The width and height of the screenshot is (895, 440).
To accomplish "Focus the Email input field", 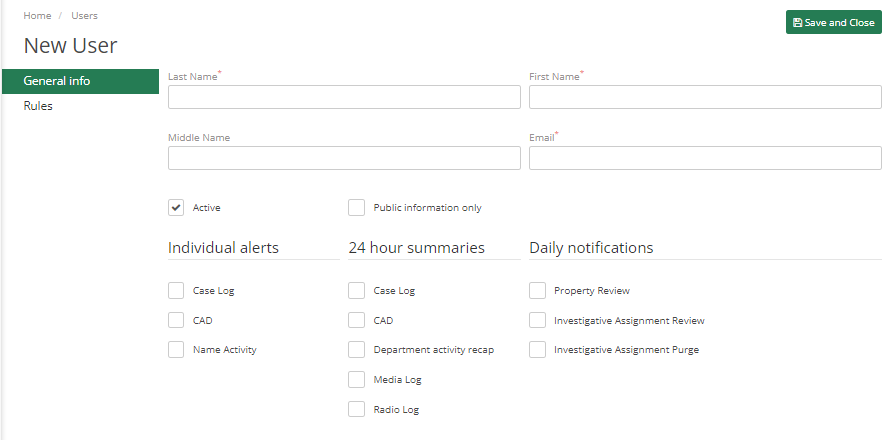I will pyautogui.click(x=705, y=158).
